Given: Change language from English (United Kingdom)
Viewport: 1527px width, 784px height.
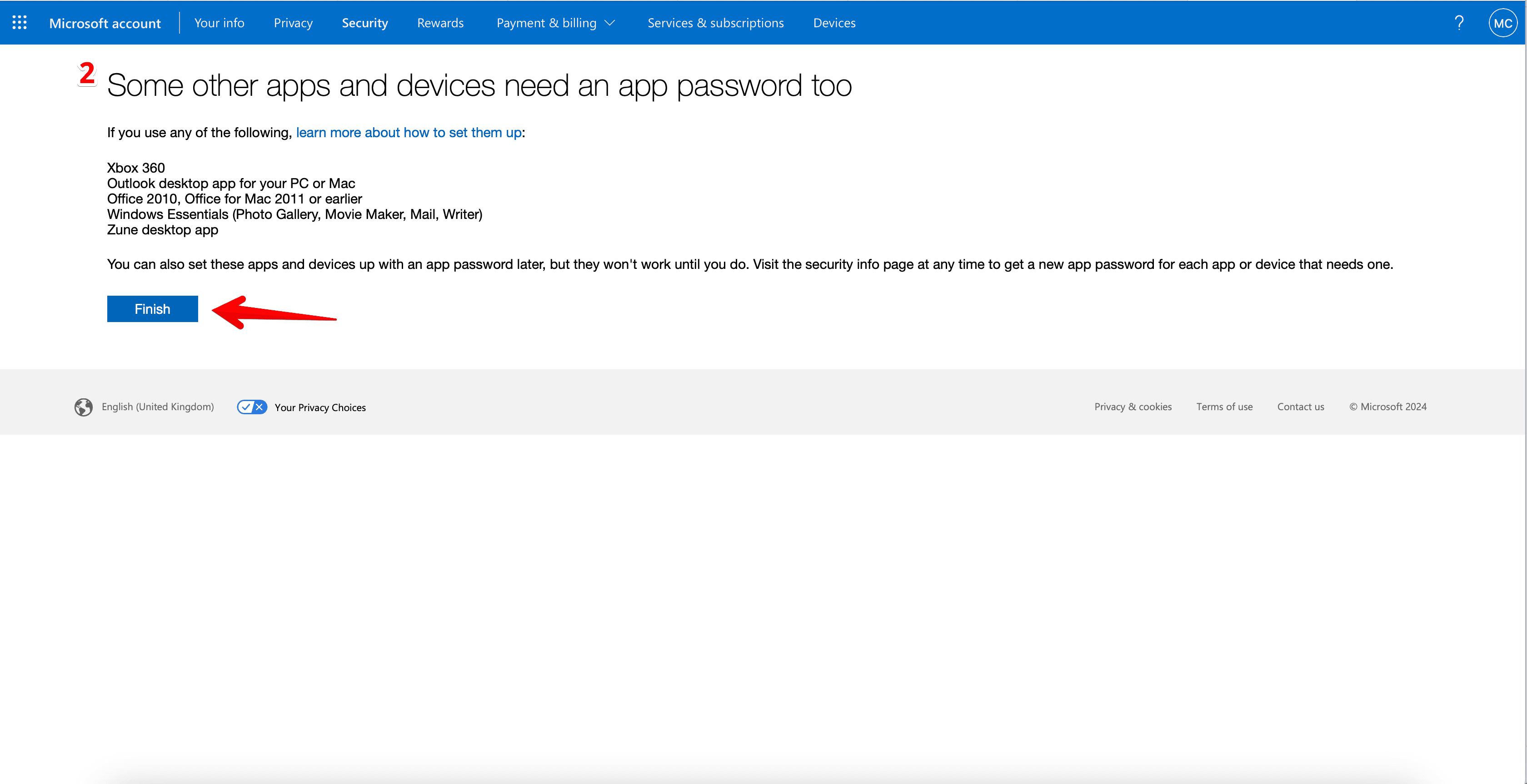Looking at the screenshot, I should coord(157,407).
